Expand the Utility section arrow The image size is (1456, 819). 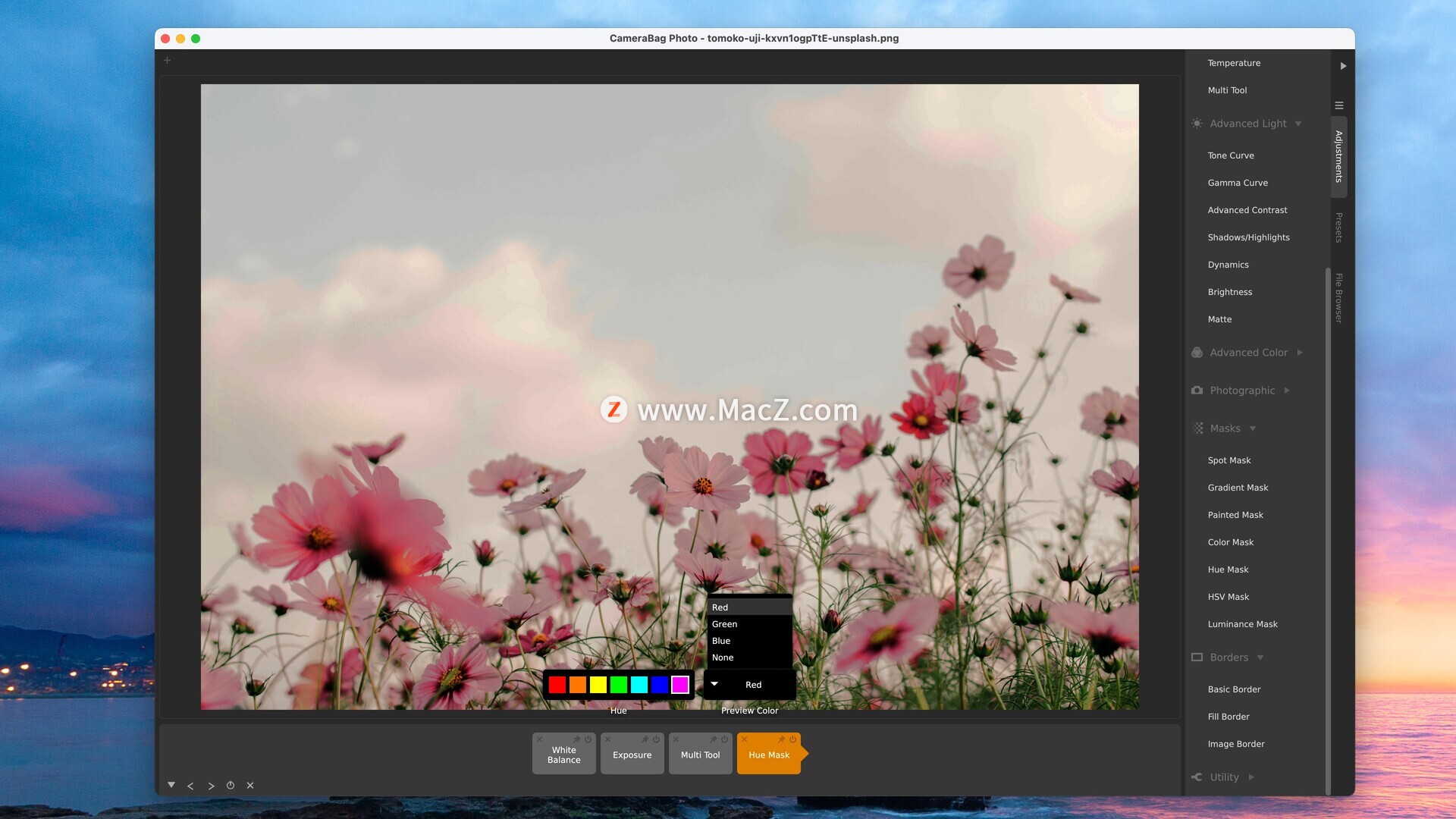1251,777
